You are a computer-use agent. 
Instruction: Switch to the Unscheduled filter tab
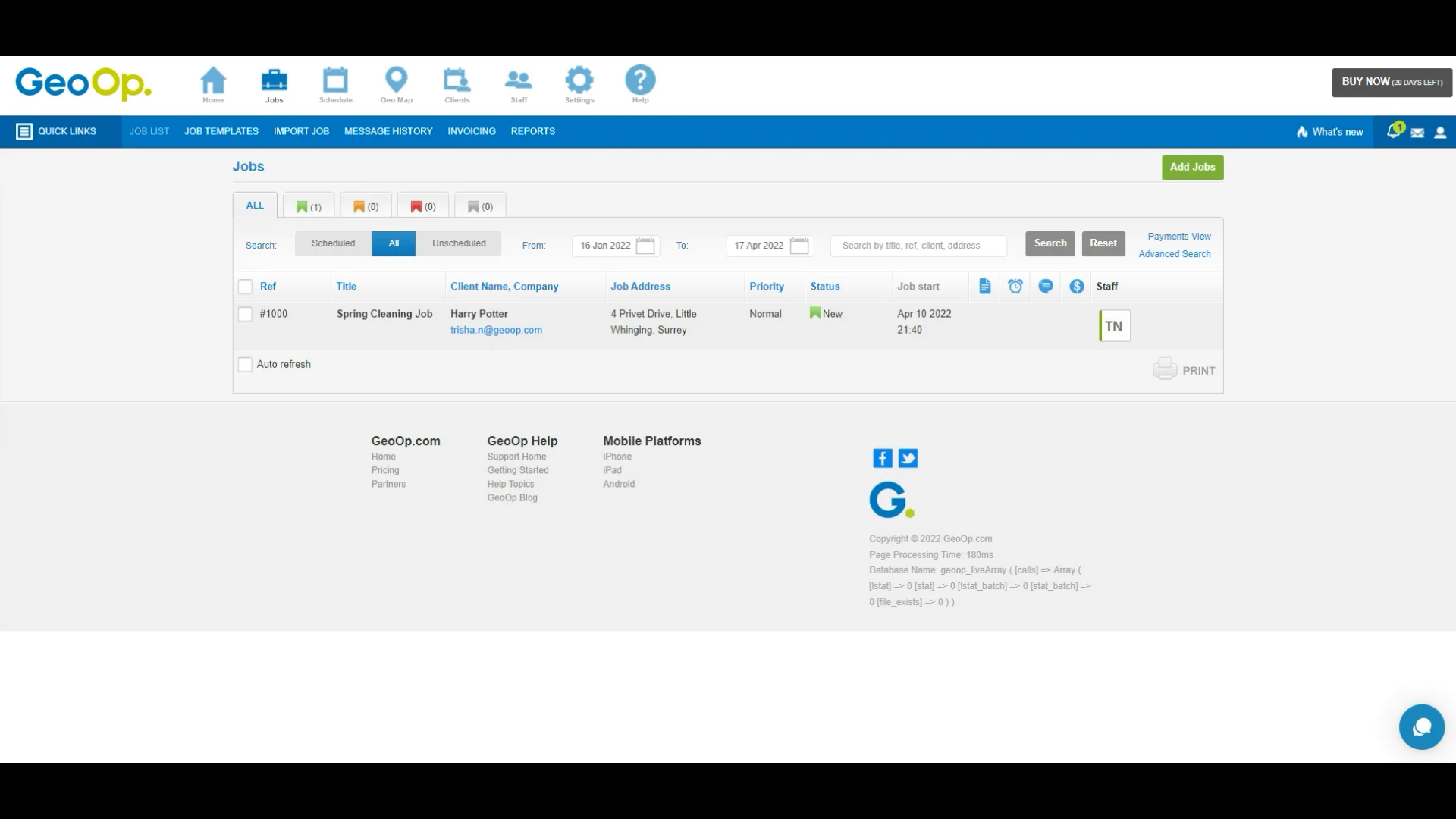click(x=458, y=243)
